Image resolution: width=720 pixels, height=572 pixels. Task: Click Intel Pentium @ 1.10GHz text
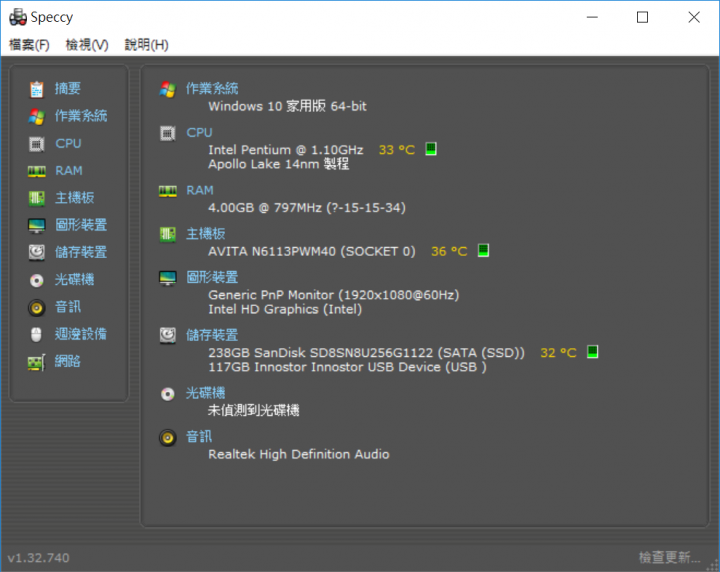286,150
